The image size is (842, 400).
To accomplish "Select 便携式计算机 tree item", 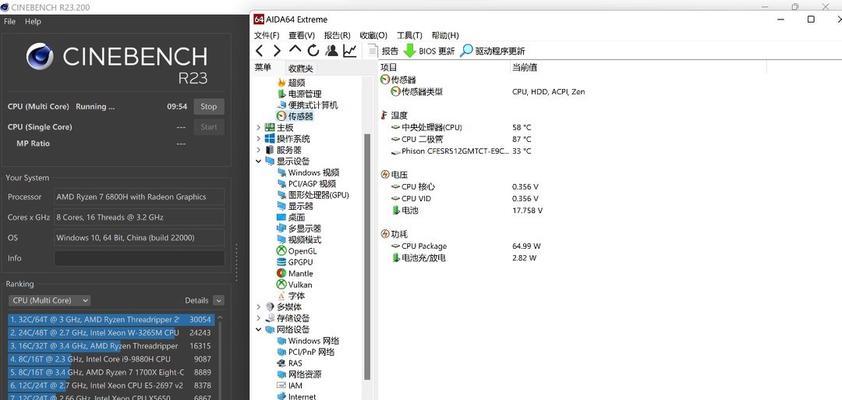I will point(307,105).
